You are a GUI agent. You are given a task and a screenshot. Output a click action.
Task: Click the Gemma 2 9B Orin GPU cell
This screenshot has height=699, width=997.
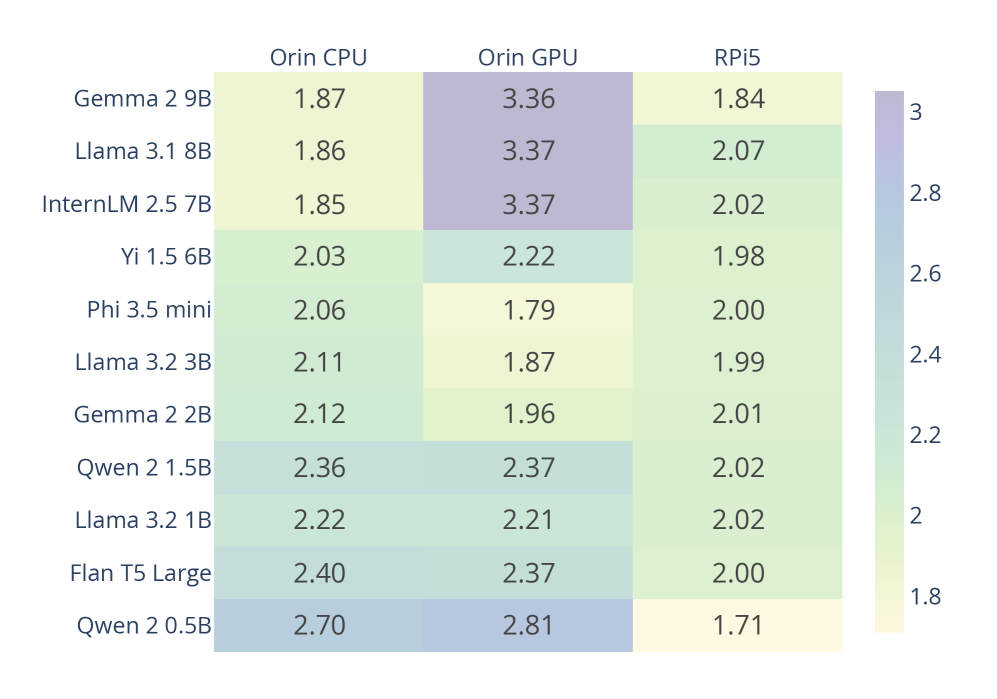click(528, 99)
